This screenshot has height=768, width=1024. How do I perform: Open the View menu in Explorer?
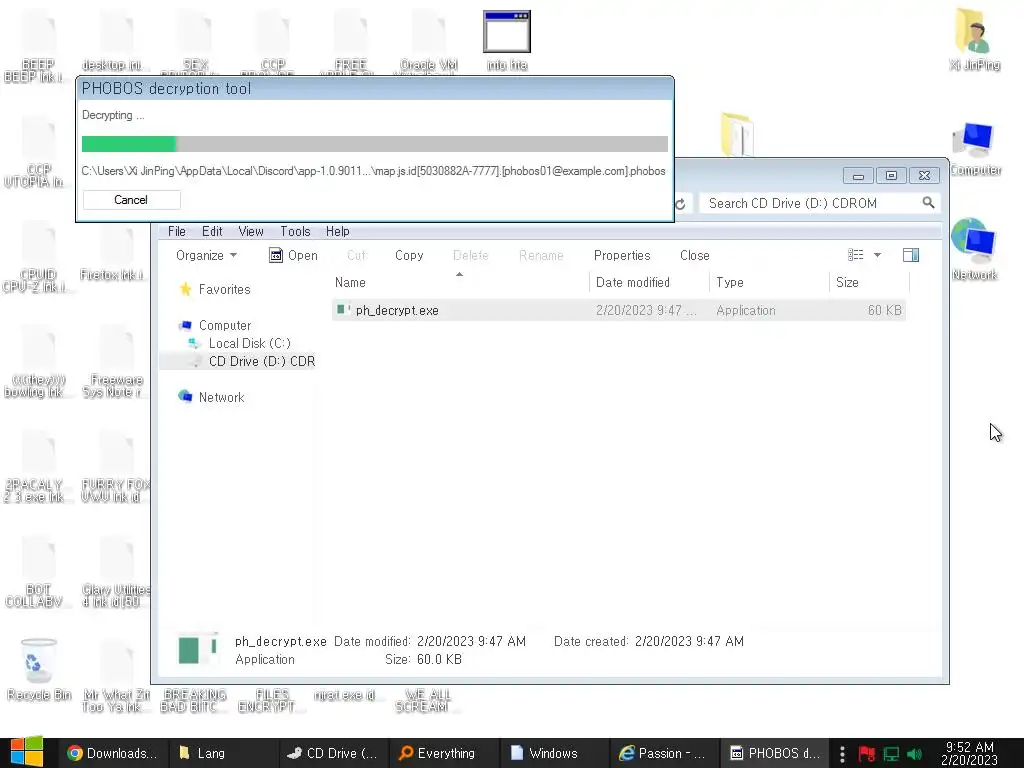[x=251, y=231]
